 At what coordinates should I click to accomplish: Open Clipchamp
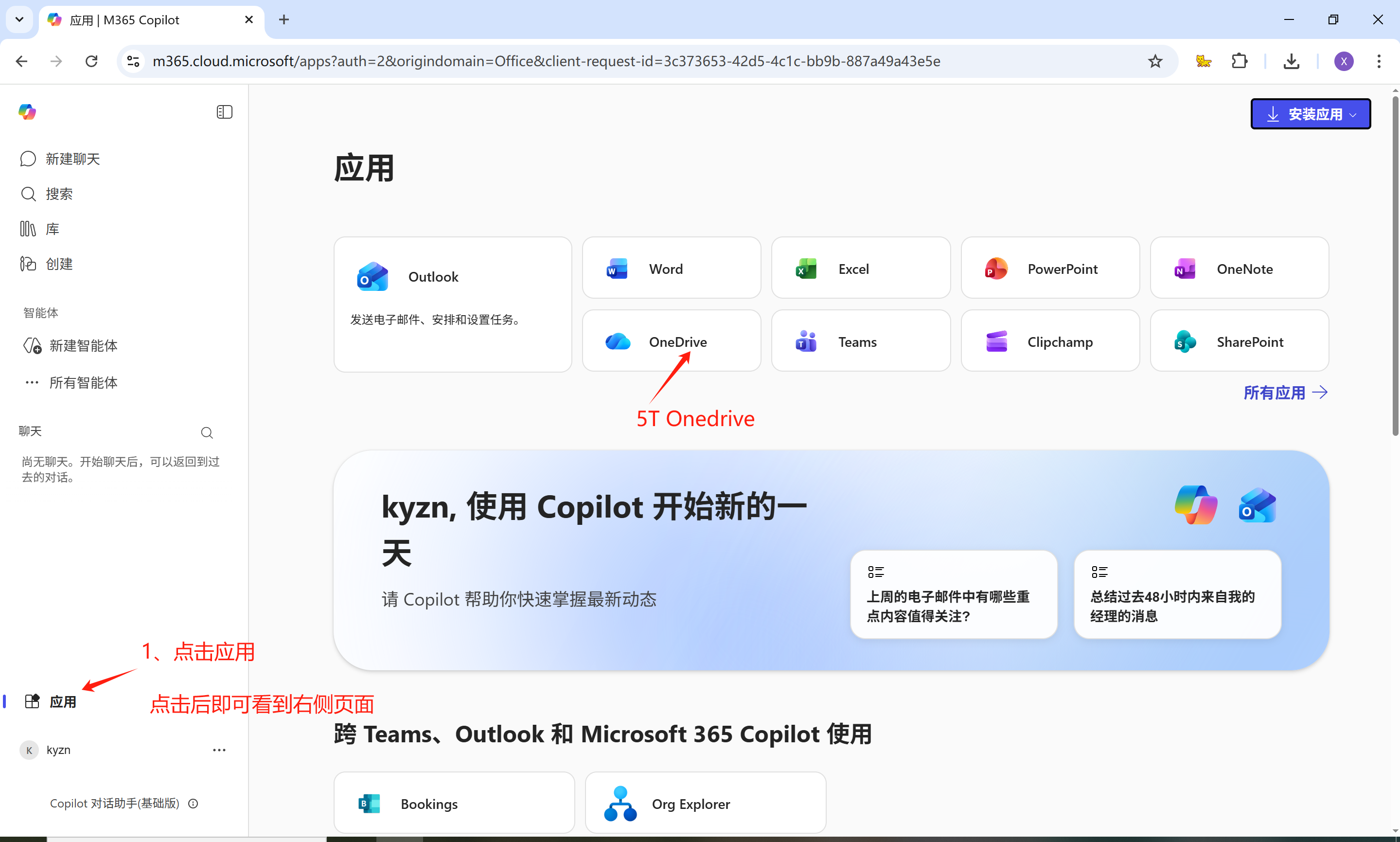point(1049,341)
